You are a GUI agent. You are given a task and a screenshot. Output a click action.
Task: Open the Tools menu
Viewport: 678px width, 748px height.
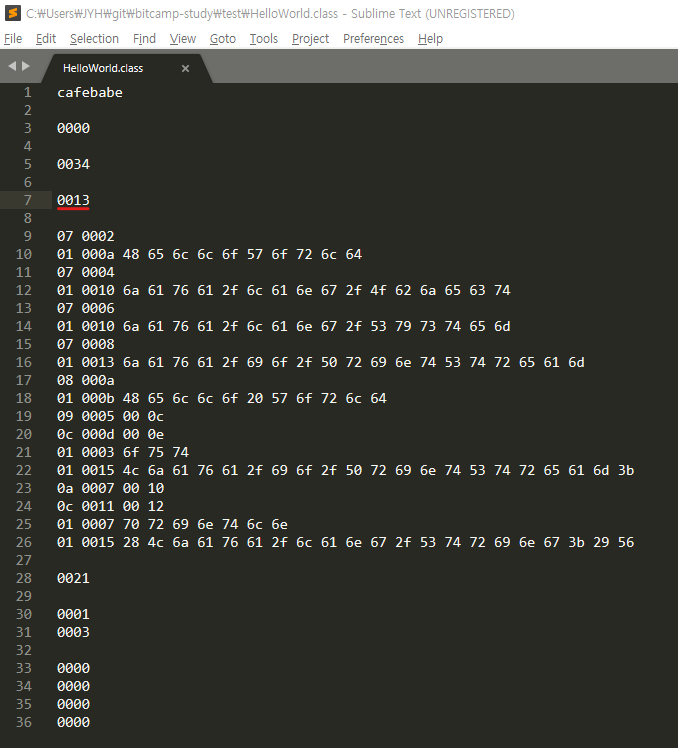[x=264, y=39]
